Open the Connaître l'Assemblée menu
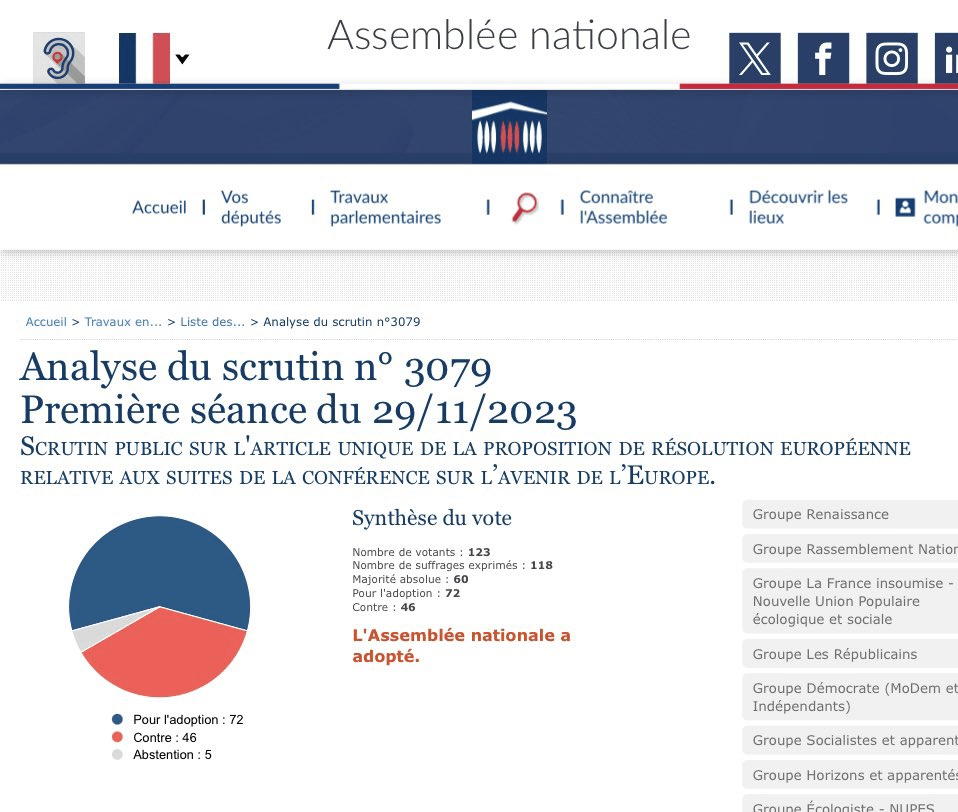The height and width of the screenshot is (812, 958). click(623, 207)
